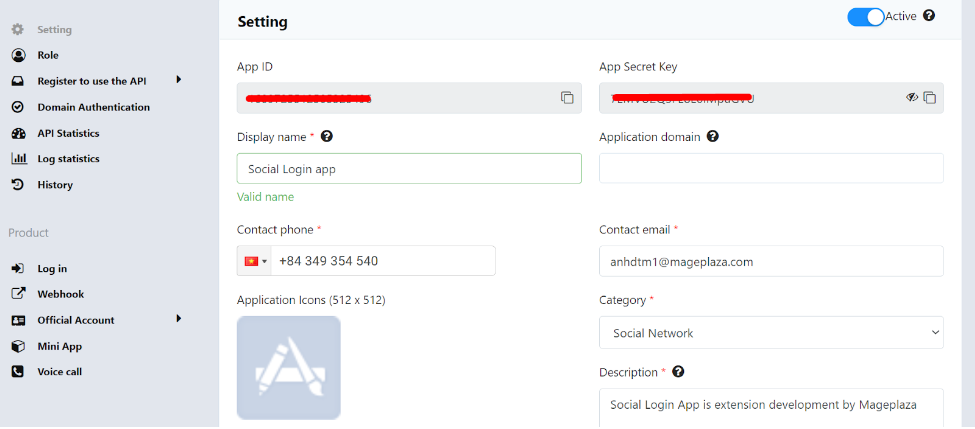Open the API Statistics menu item
975x429 pixels.
pyautogui.click(x=68, y=133)
